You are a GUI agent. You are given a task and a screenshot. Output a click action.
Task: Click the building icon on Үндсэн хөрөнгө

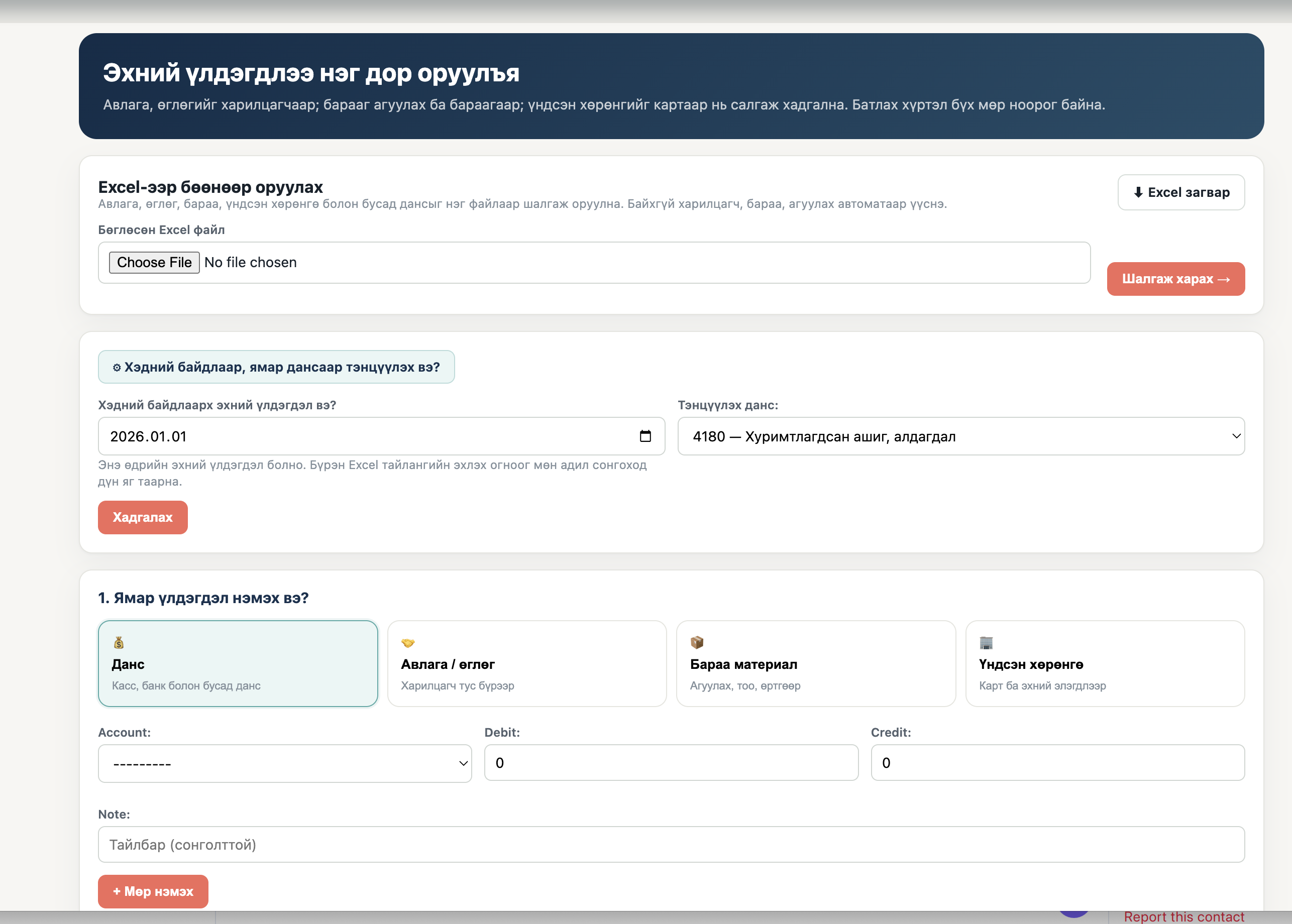point(986,643)
